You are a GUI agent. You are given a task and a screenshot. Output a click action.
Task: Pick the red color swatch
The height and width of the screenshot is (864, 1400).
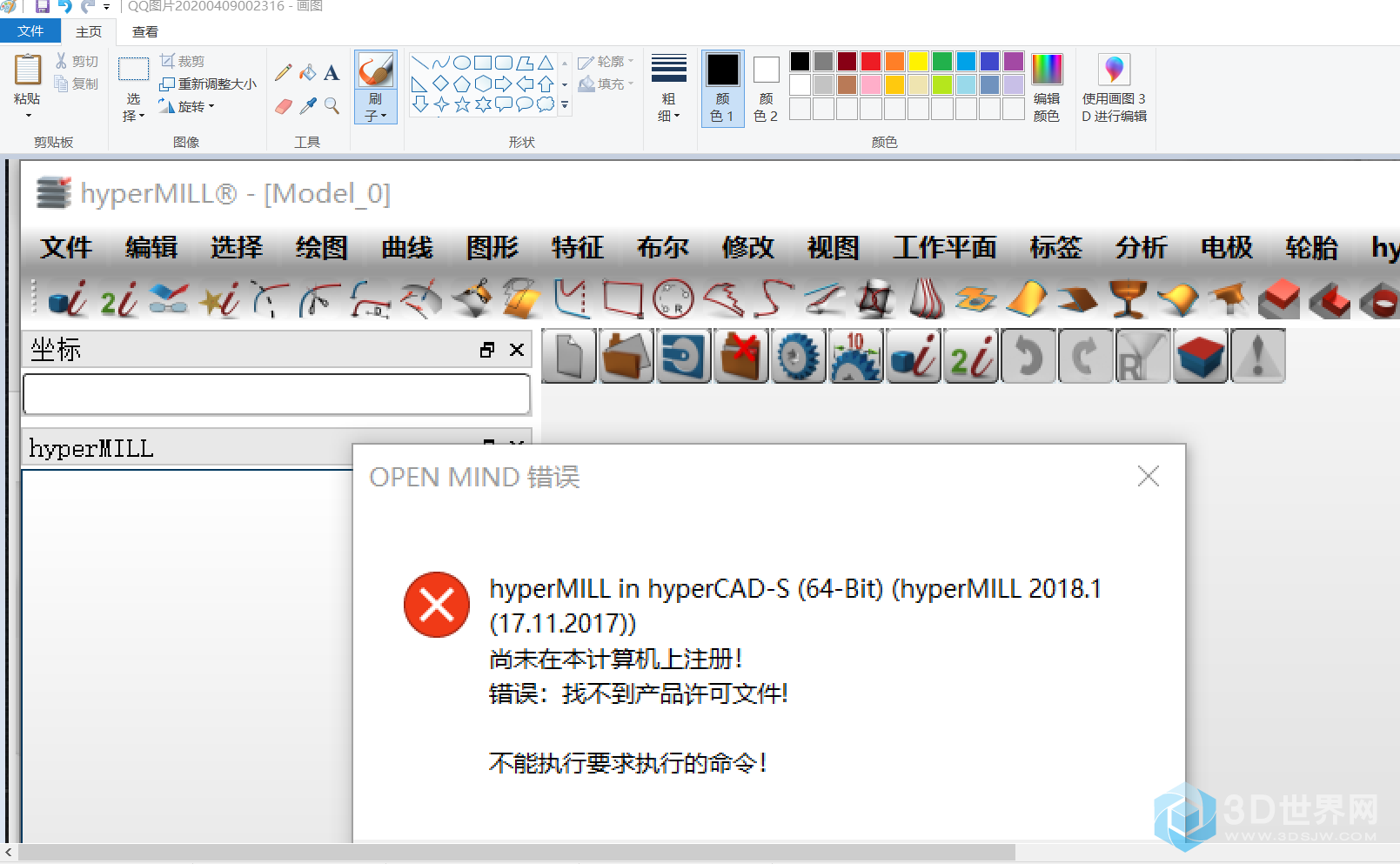tap(871, 61)
